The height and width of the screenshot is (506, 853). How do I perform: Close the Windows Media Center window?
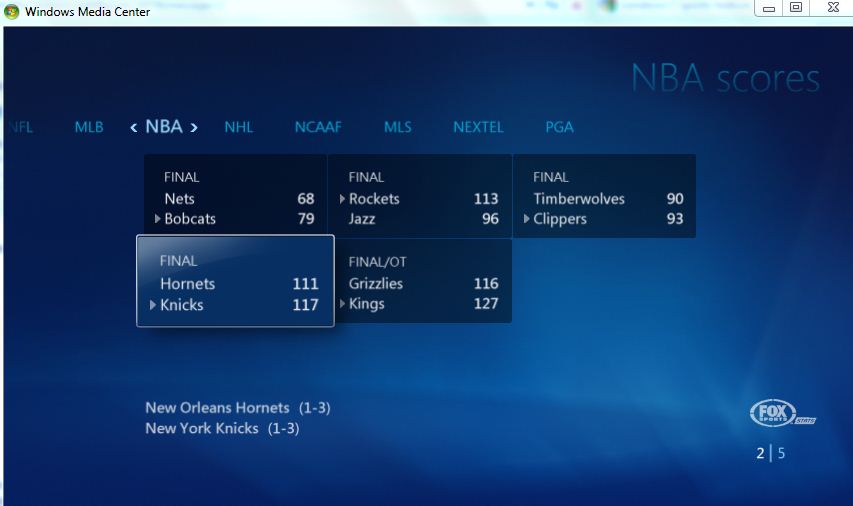point(833,8)
